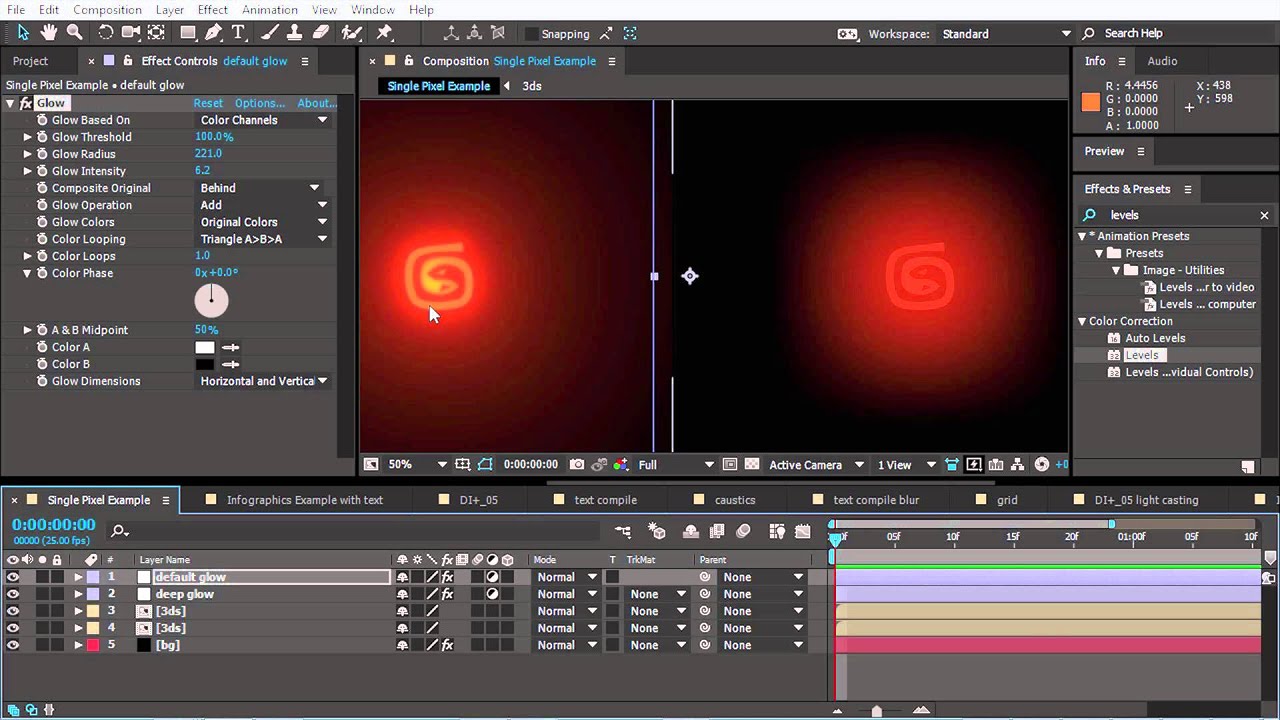Click the Glow Radius stopwatch icon
The image size is (1280, 720).
(42, 154)
